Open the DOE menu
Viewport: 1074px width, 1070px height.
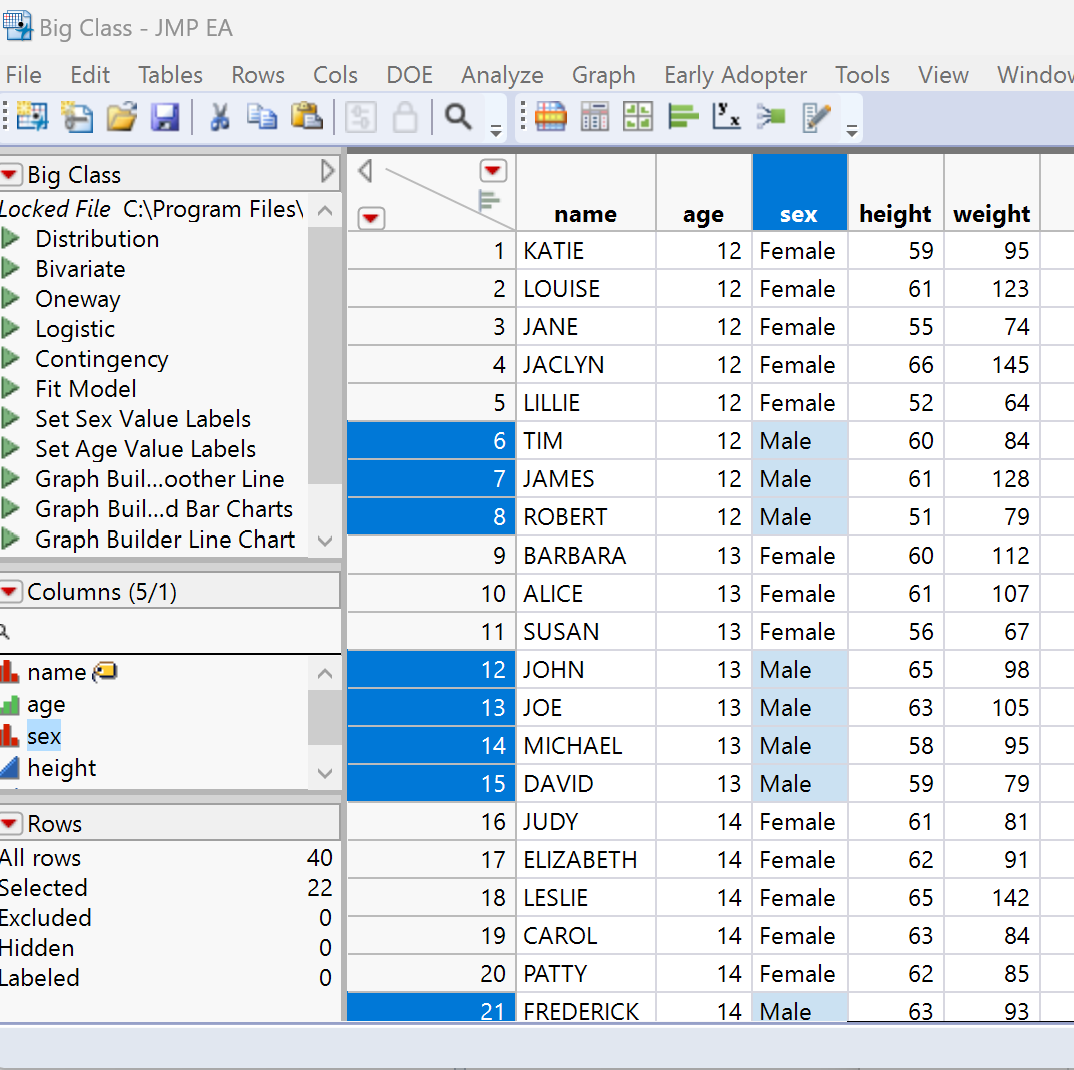[409, 75]
